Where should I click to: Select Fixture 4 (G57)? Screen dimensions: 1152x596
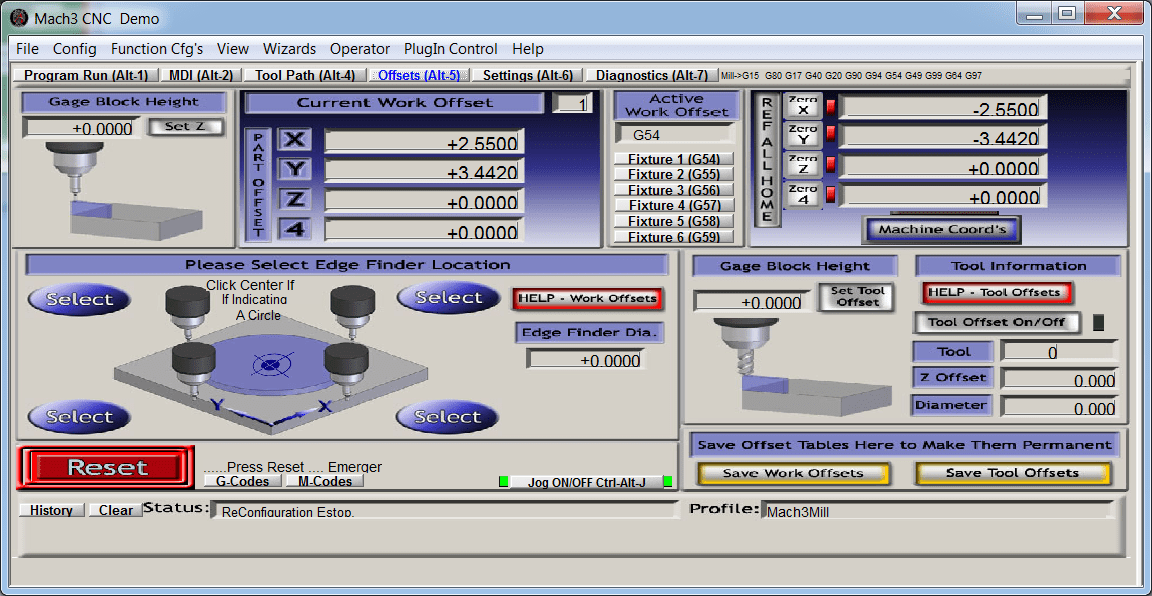coord(674,206)
